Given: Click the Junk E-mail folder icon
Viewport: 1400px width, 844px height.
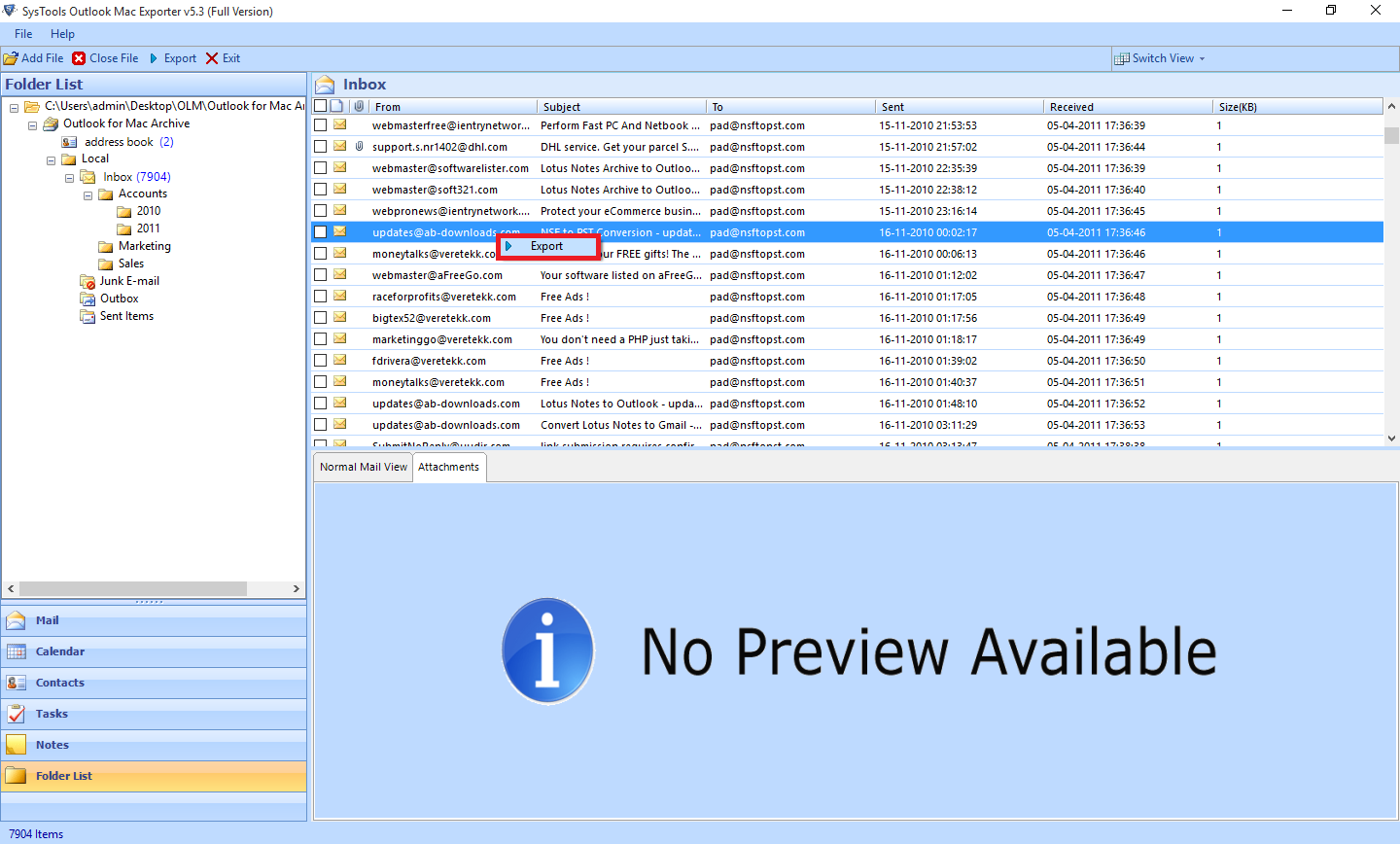Looking at the screenshot, I should click(x=87, y=280).
